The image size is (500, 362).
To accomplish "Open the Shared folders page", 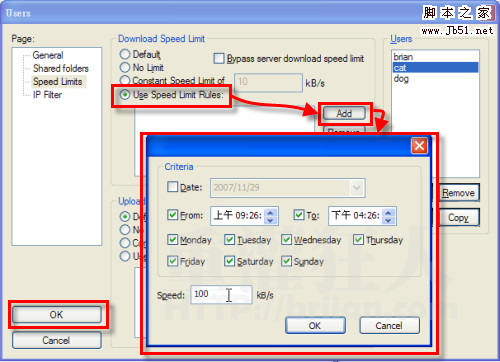I will 61,68.
